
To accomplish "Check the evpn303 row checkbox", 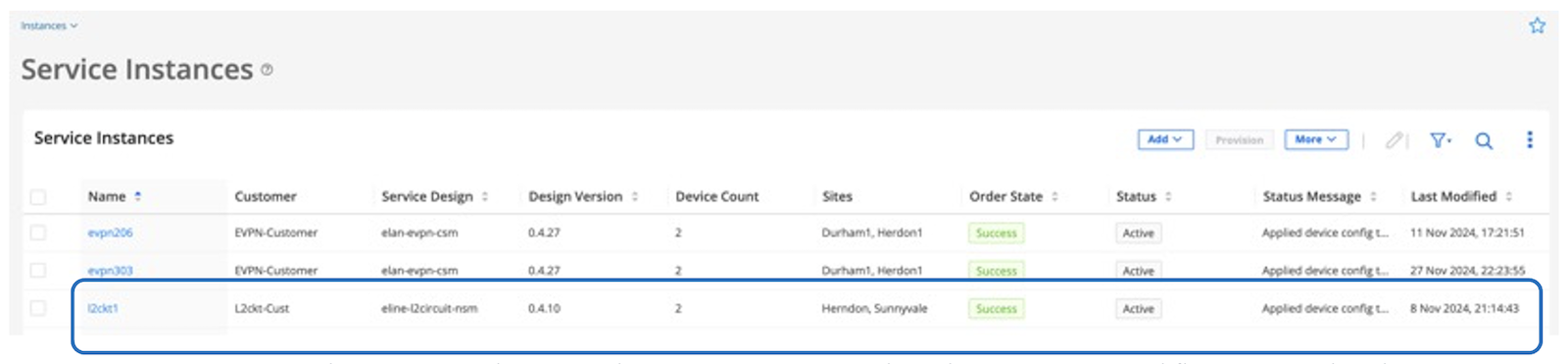I will (x=38, y=270).
